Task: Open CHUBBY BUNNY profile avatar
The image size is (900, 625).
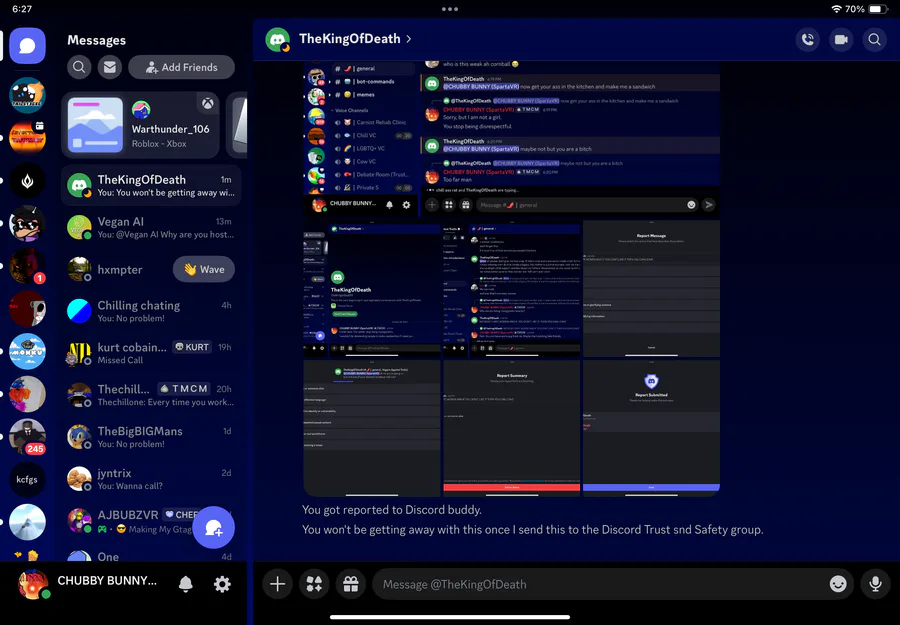Action: point(33,584)
